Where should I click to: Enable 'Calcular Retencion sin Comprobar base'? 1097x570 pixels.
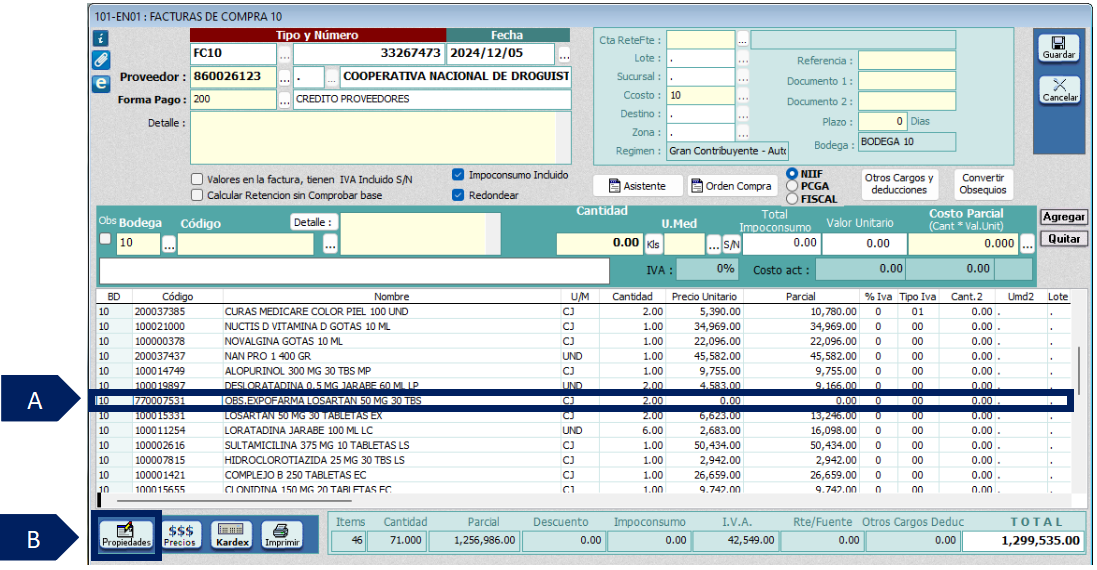tap(197, 195)
